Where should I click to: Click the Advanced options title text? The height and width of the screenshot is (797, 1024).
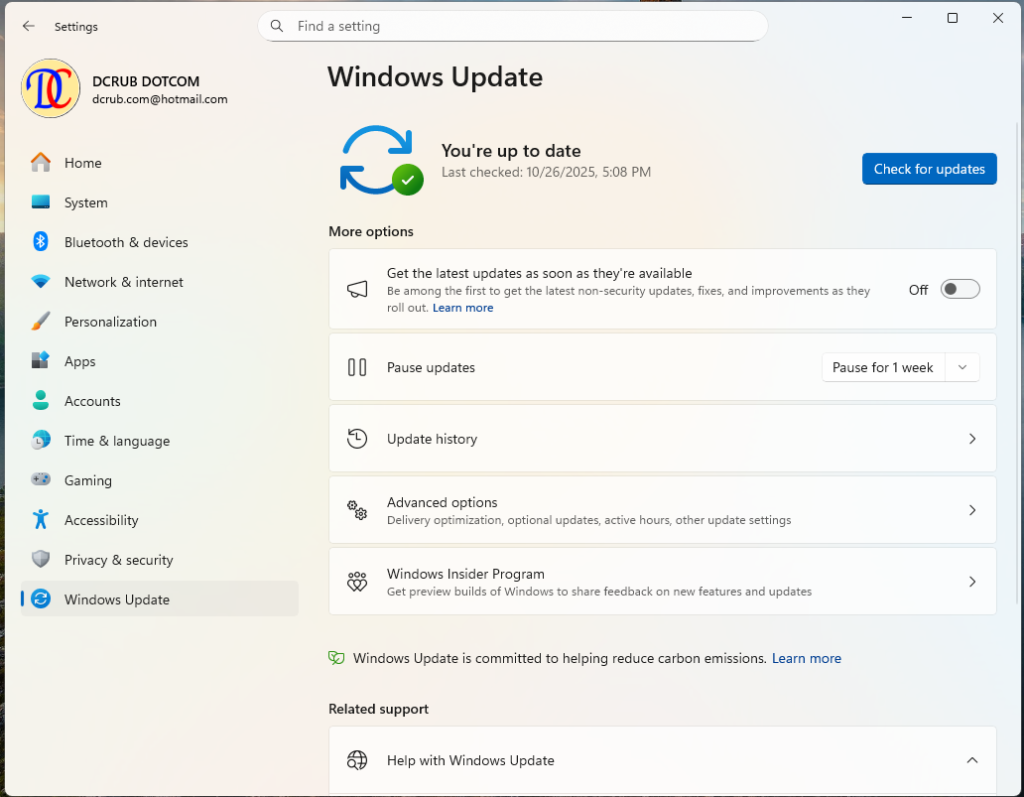[x=442, y=502]
